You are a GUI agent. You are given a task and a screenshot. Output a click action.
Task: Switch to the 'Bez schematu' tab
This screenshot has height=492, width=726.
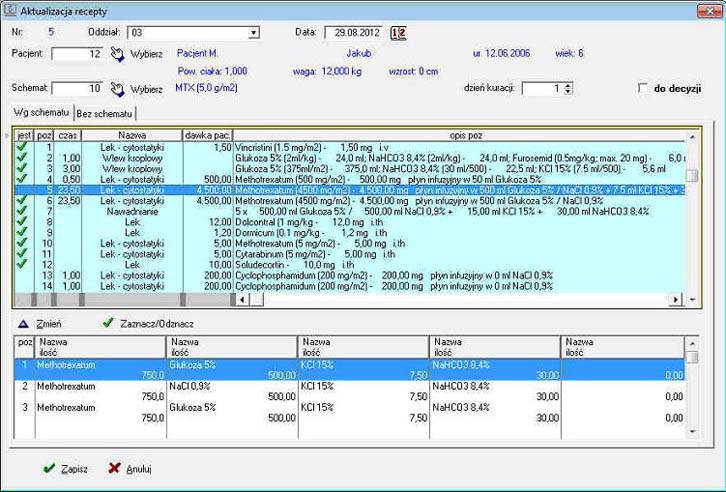click(x=106, y=113)
